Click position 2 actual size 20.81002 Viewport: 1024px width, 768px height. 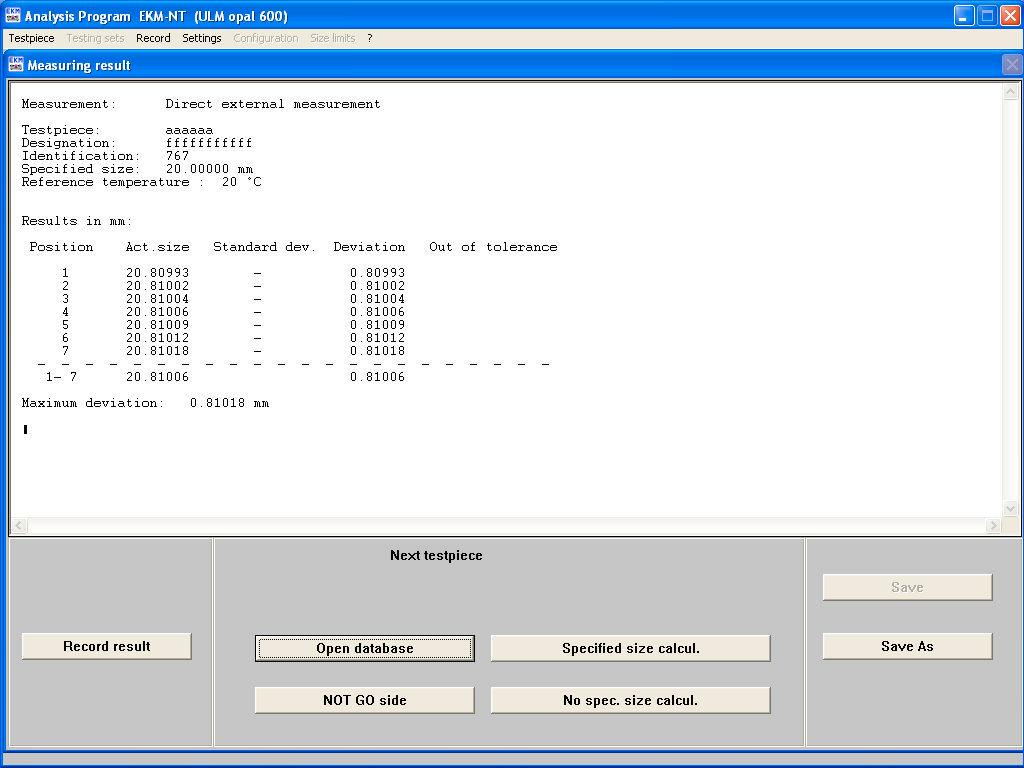point(157,286)
